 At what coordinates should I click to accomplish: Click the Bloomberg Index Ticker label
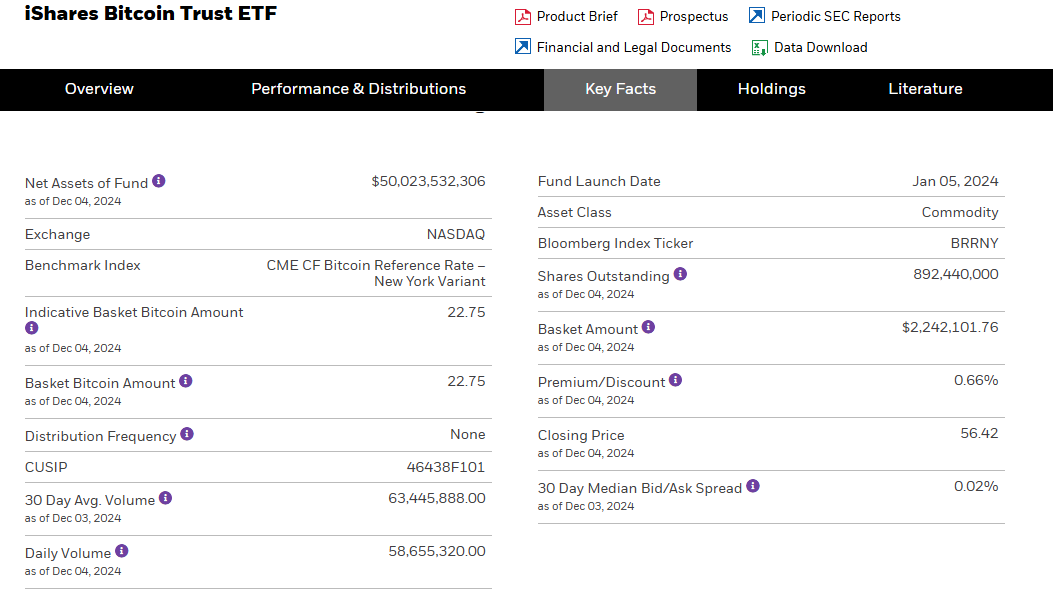tap(615, 243)
